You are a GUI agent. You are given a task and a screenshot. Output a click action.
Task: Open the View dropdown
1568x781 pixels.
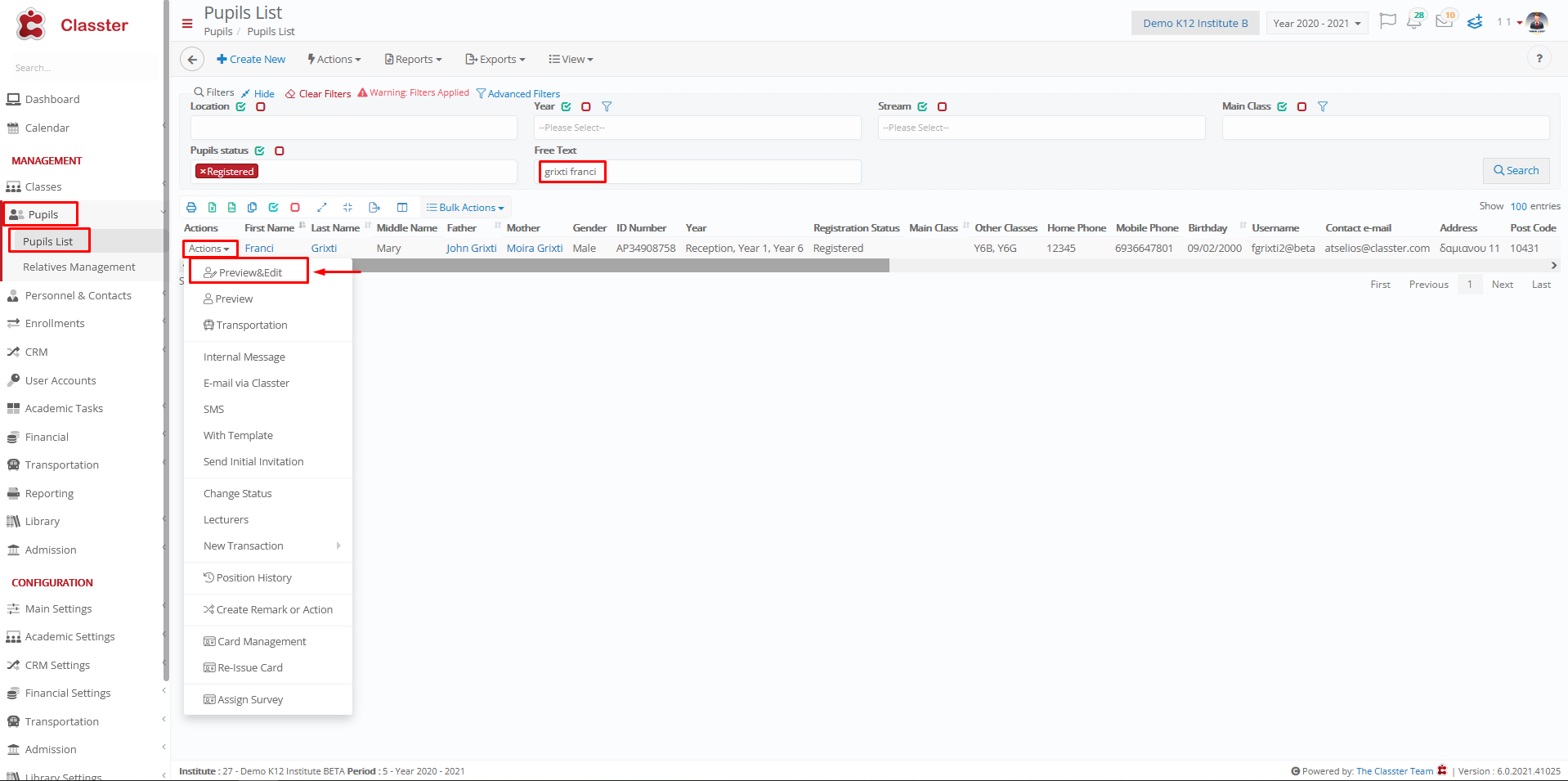[571, 59]
